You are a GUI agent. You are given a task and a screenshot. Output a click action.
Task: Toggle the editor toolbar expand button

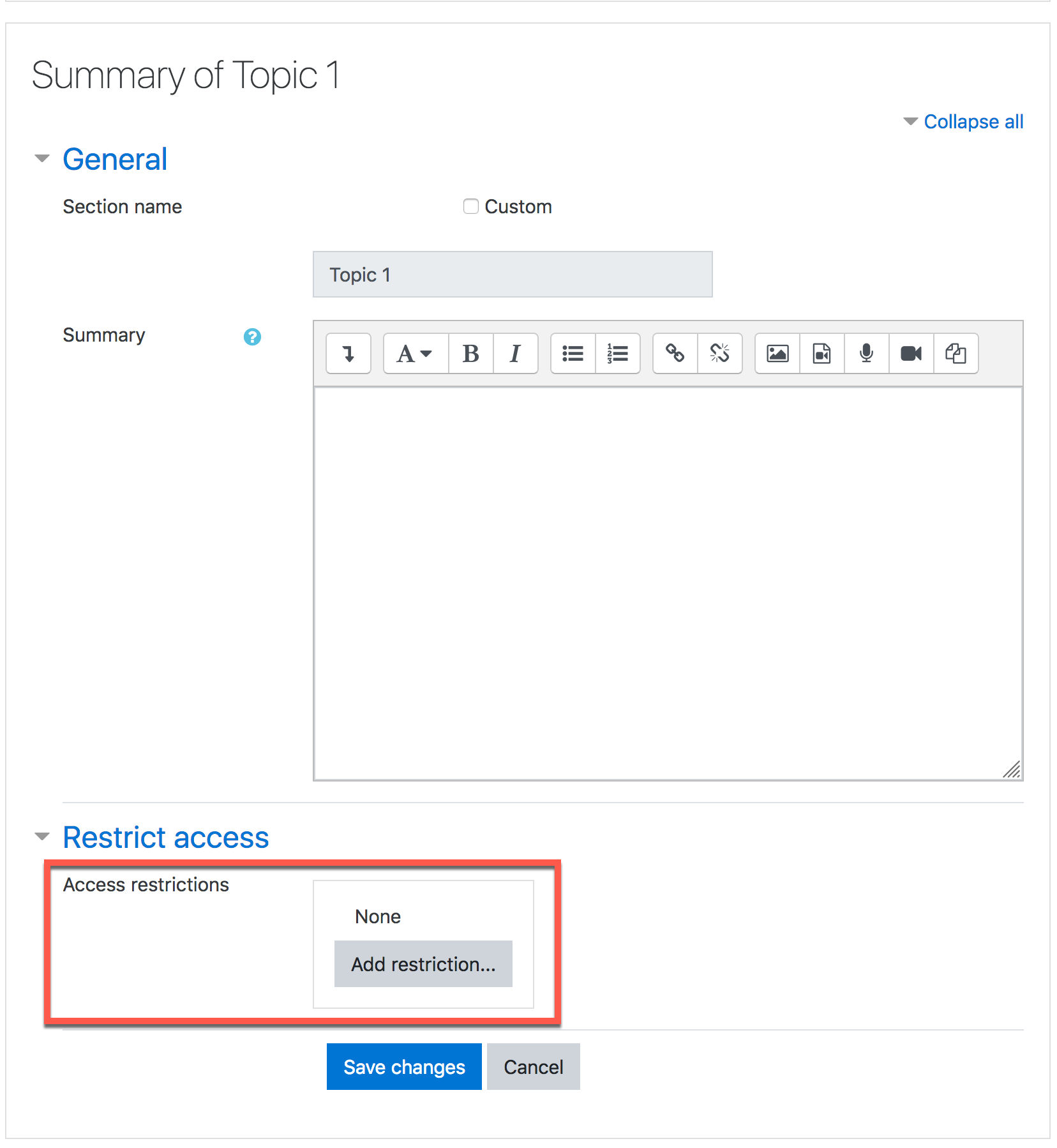click(x=349, y=353)
